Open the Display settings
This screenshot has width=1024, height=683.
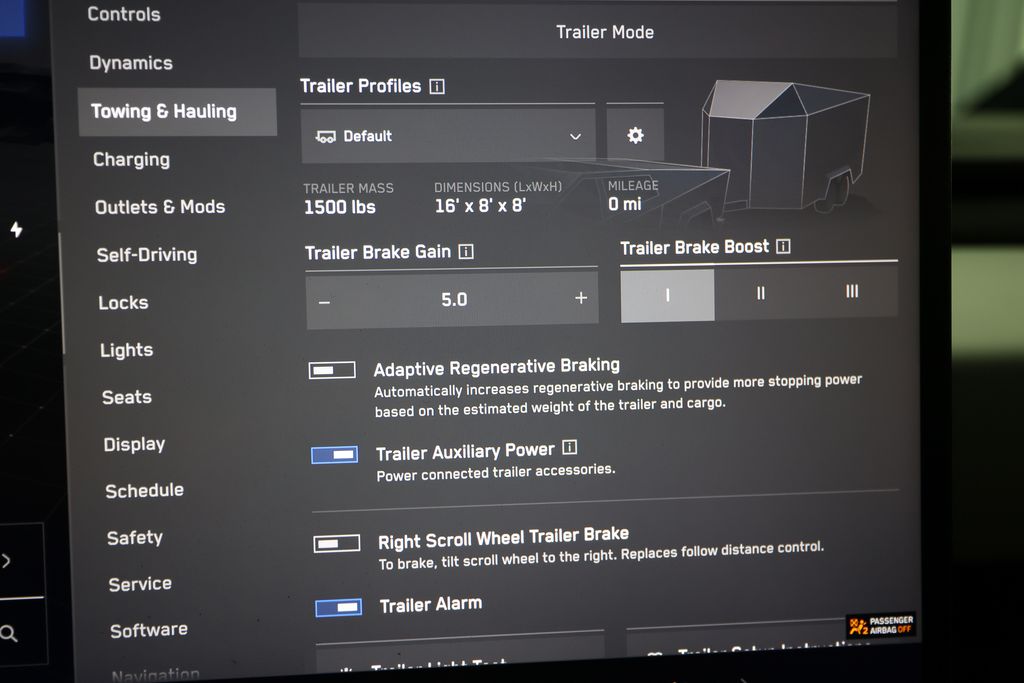(135, 444)
